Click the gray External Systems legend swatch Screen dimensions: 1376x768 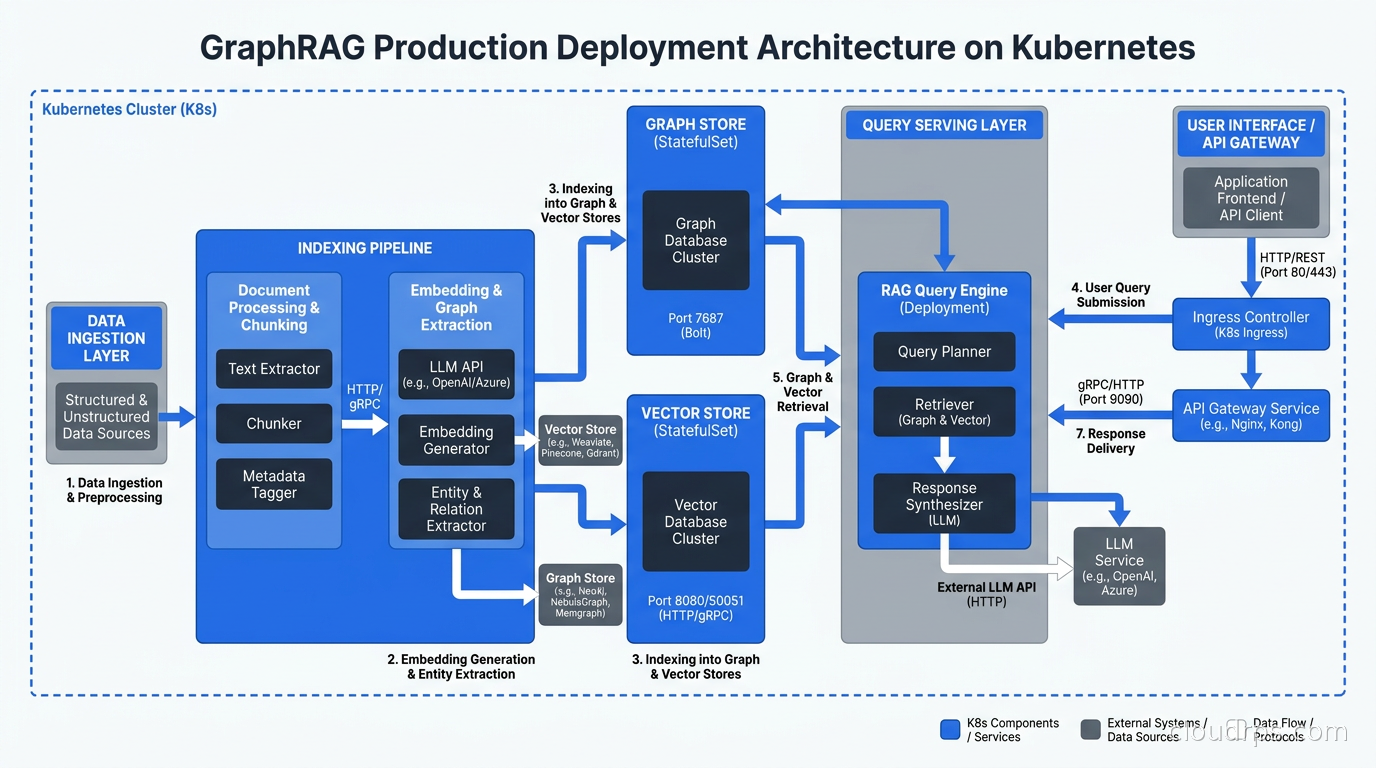[x=1091, y=729]
